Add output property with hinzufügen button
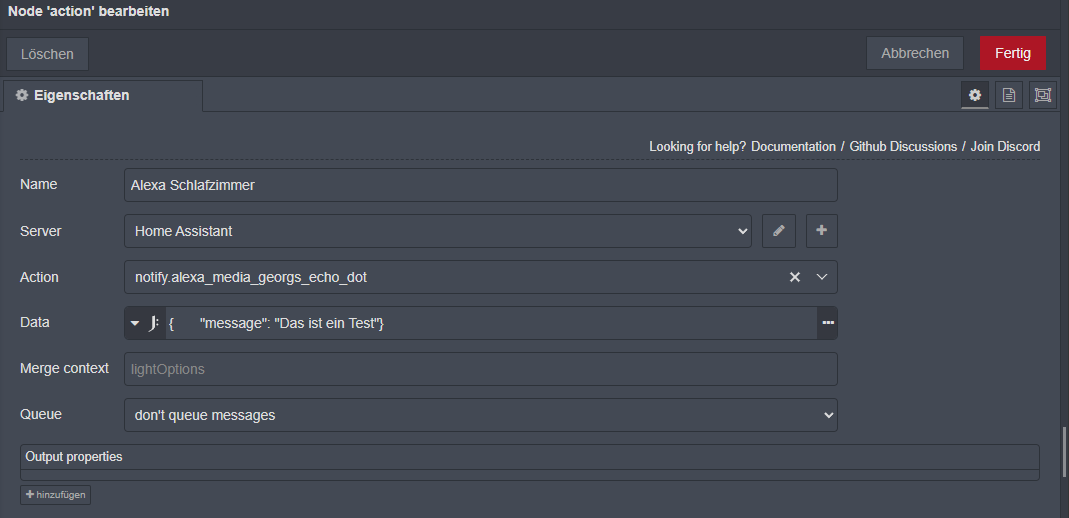Screen dimensions: 1069x518 pos(56,495)
